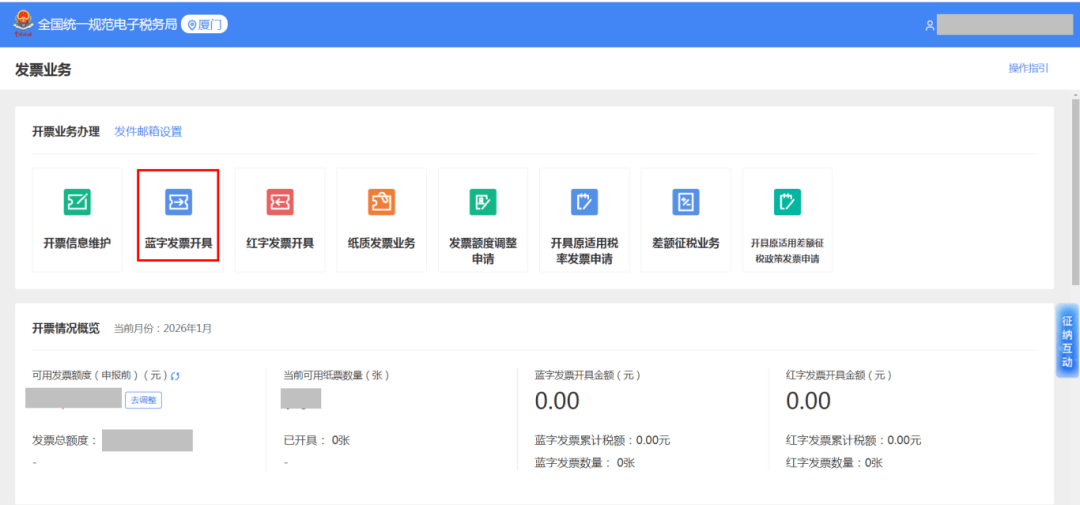Image resolution: width=1080 pixels, height=505 pixels.
Task: Select the 纸质发票业务 orange icon
Action: tap(381, 202)
